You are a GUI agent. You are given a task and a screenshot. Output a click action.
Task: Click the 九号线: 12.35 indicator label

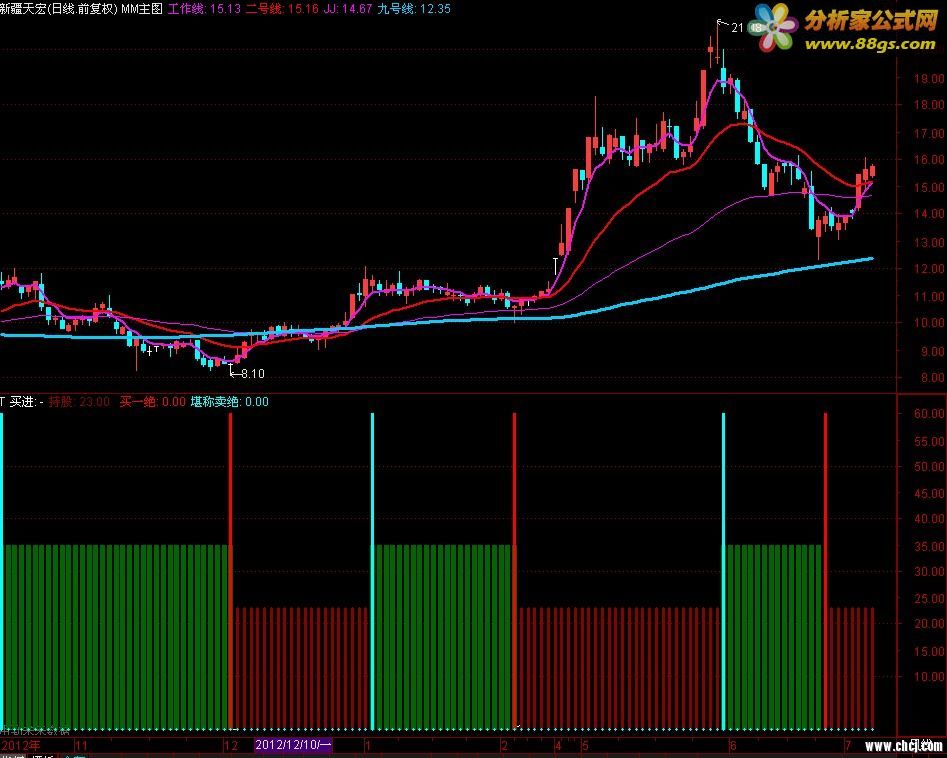point(414,8)
